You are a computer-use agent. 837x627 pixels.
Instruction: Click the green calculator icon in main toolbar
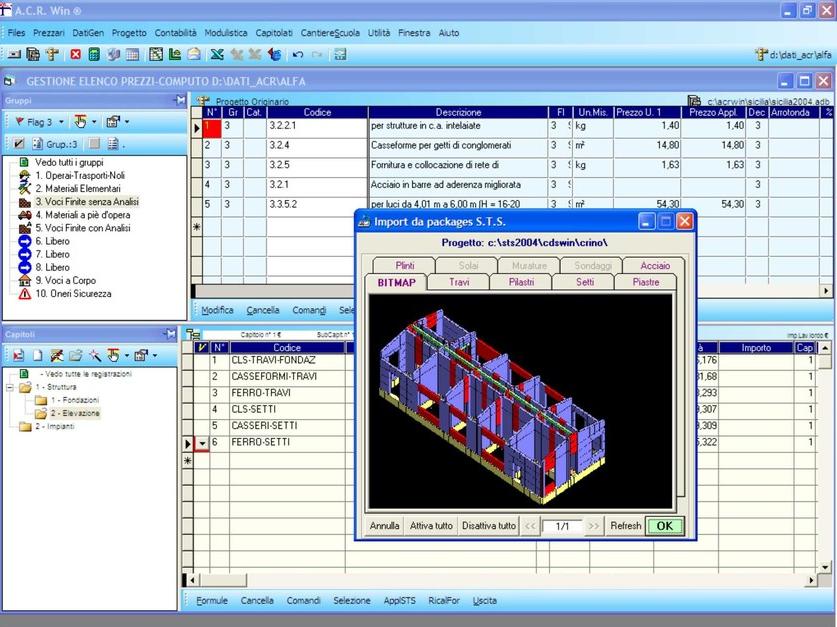coord(94,54)
